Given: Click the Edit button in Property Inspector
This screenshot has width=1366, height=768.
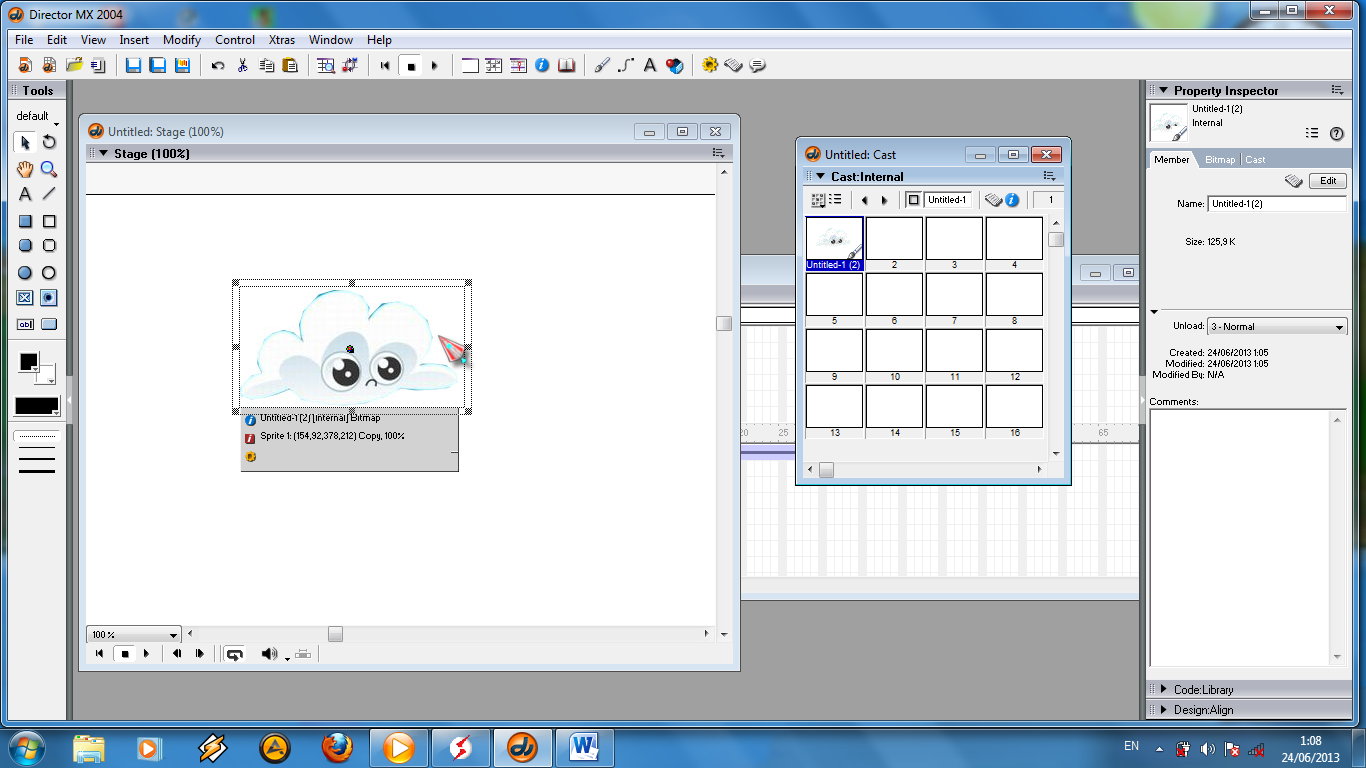Looking at the screenshot, I should 1327,181.
